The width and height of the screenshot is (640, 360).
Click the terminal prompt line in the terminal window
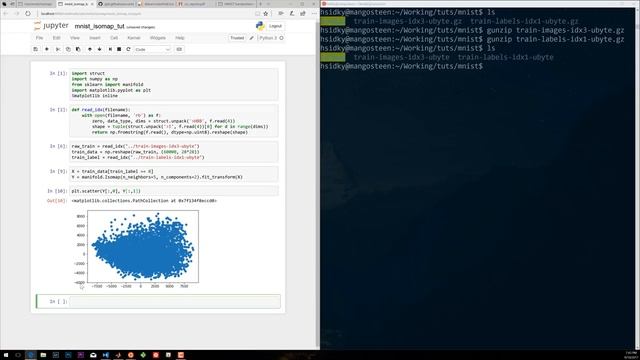402,66
